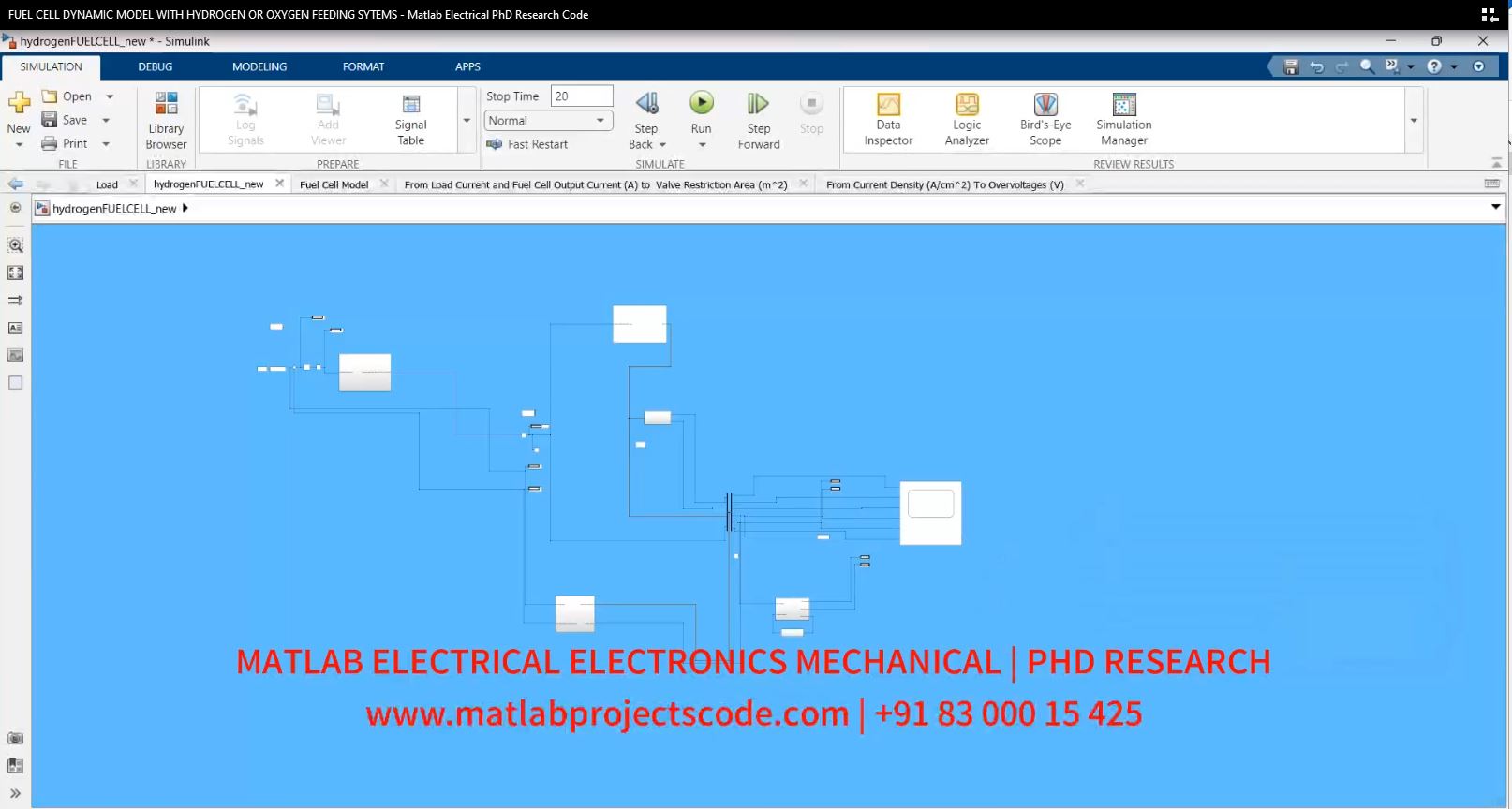Switch to the MODELING ribbon tab

tap(259, 66)
